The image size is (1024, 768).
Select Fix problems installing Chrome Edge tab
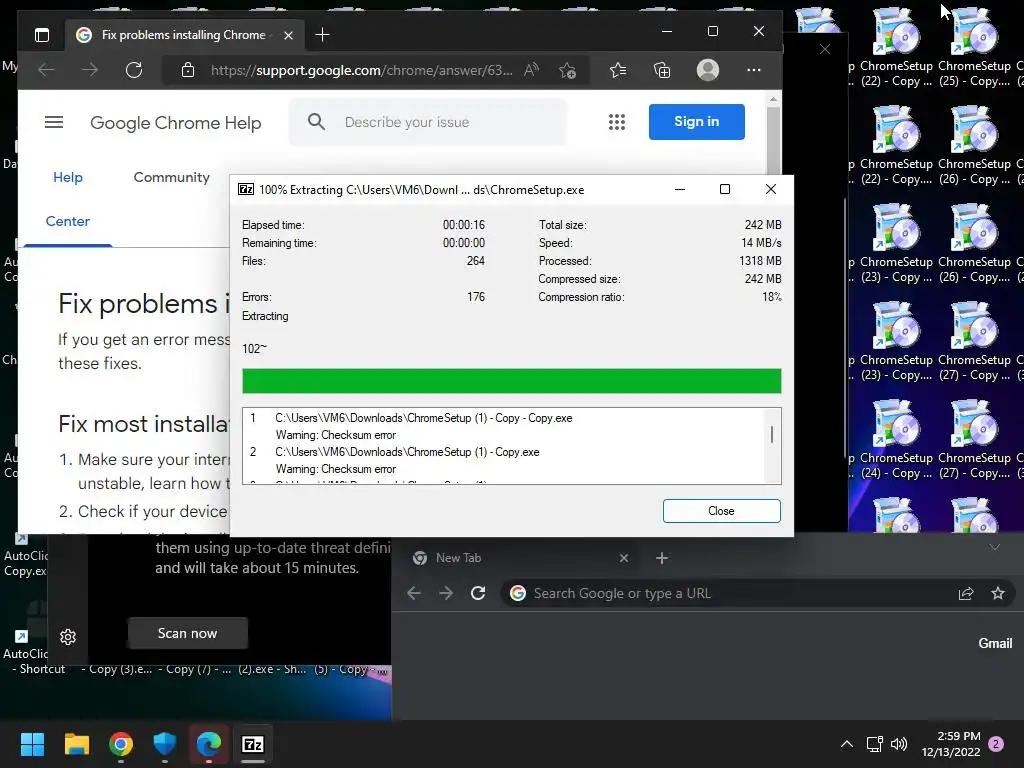pyautogui.click(x=184, y=35)
